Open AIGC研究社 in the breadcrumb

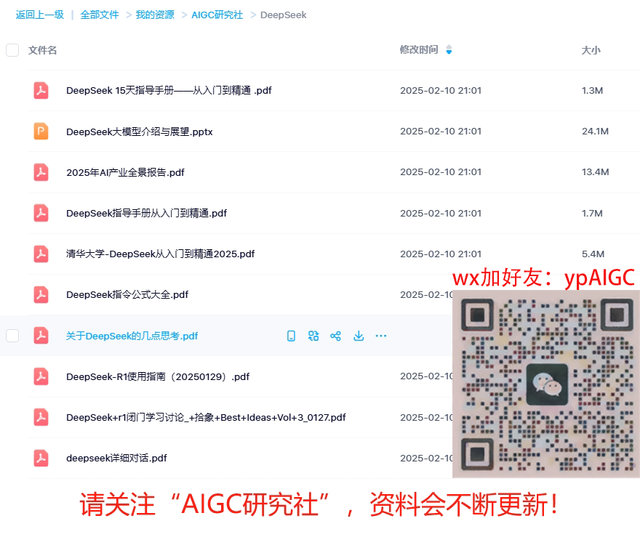pyautogui.click(x=217, y=15)
